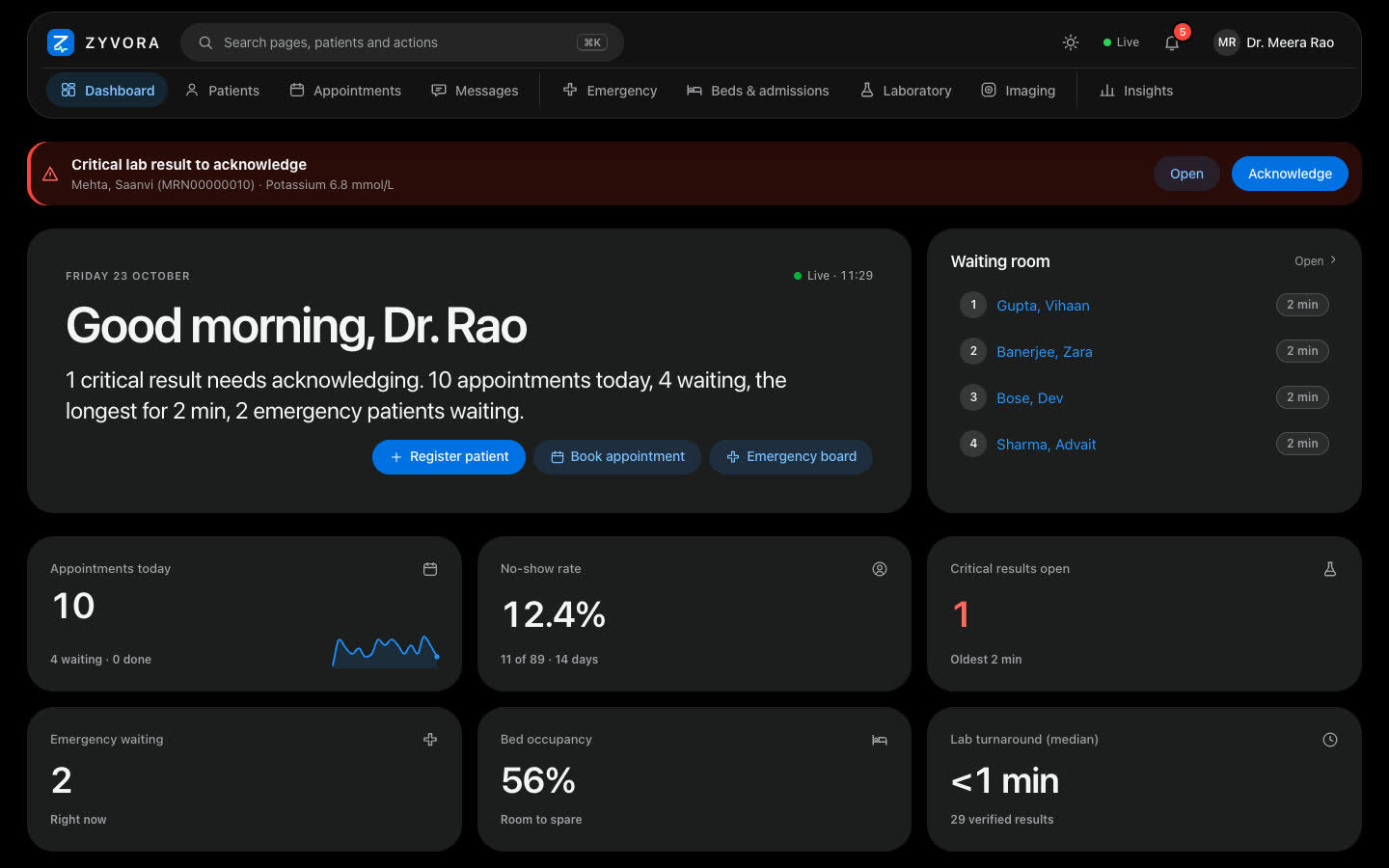Screen dimensions: 1389x868
Task: Click the clock icon on Lab turnaround card
Action: click(x=1330, y=740)
